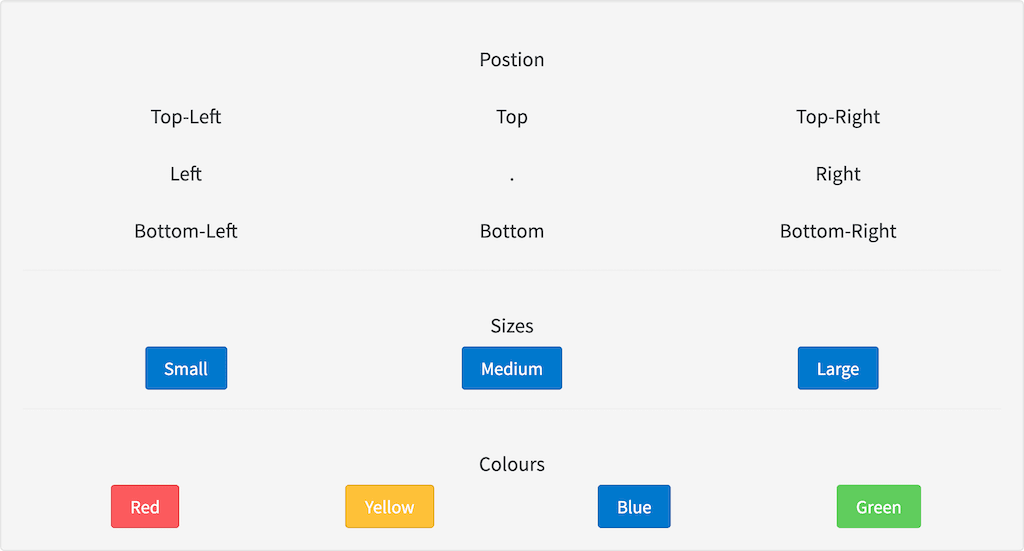Click the Postion section heading
1024x551 pixels.
click(x=512, y=60)
